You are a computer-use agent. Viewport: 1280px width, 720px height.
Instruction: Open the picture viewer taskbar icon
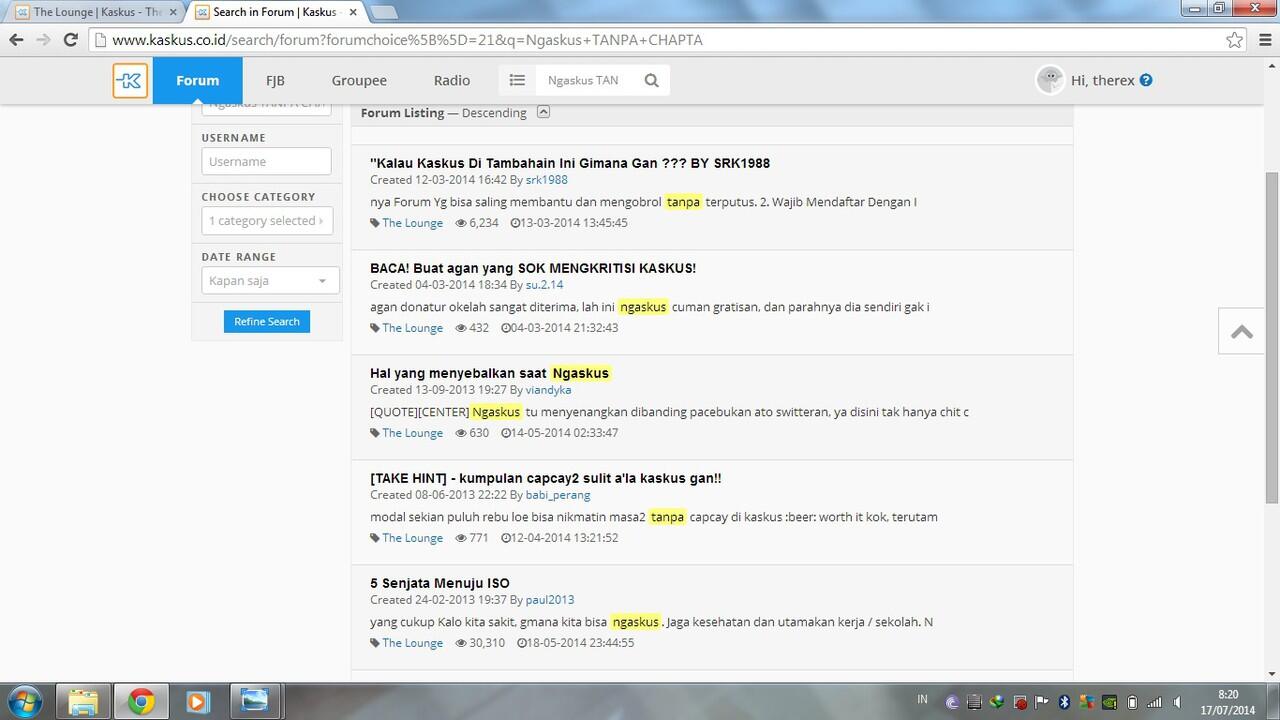pos(255,701)
